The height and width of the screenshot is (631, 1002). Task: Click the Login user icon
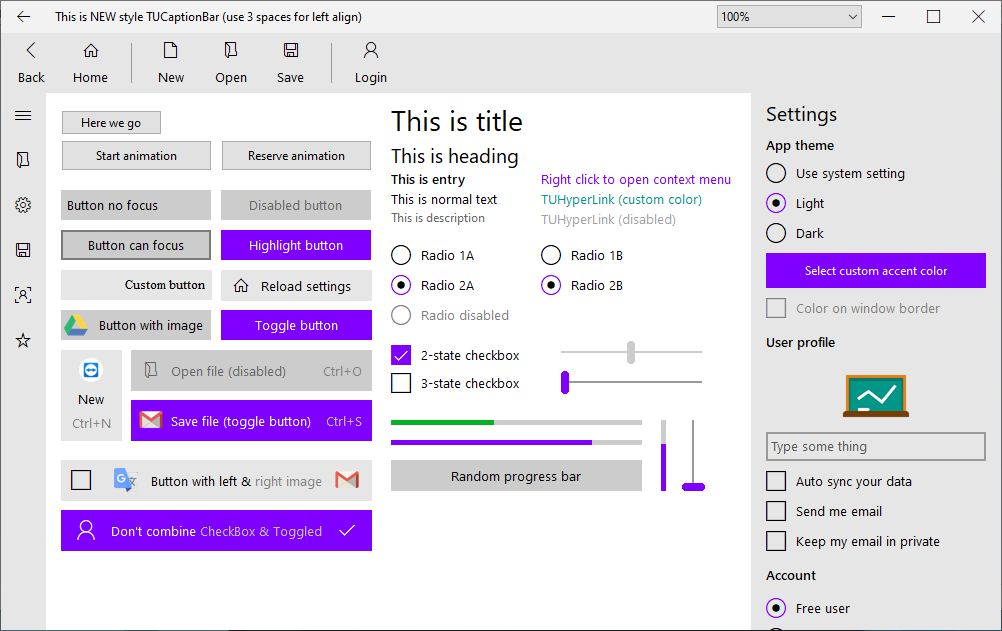pyautogui.click(x=371, y=63)
